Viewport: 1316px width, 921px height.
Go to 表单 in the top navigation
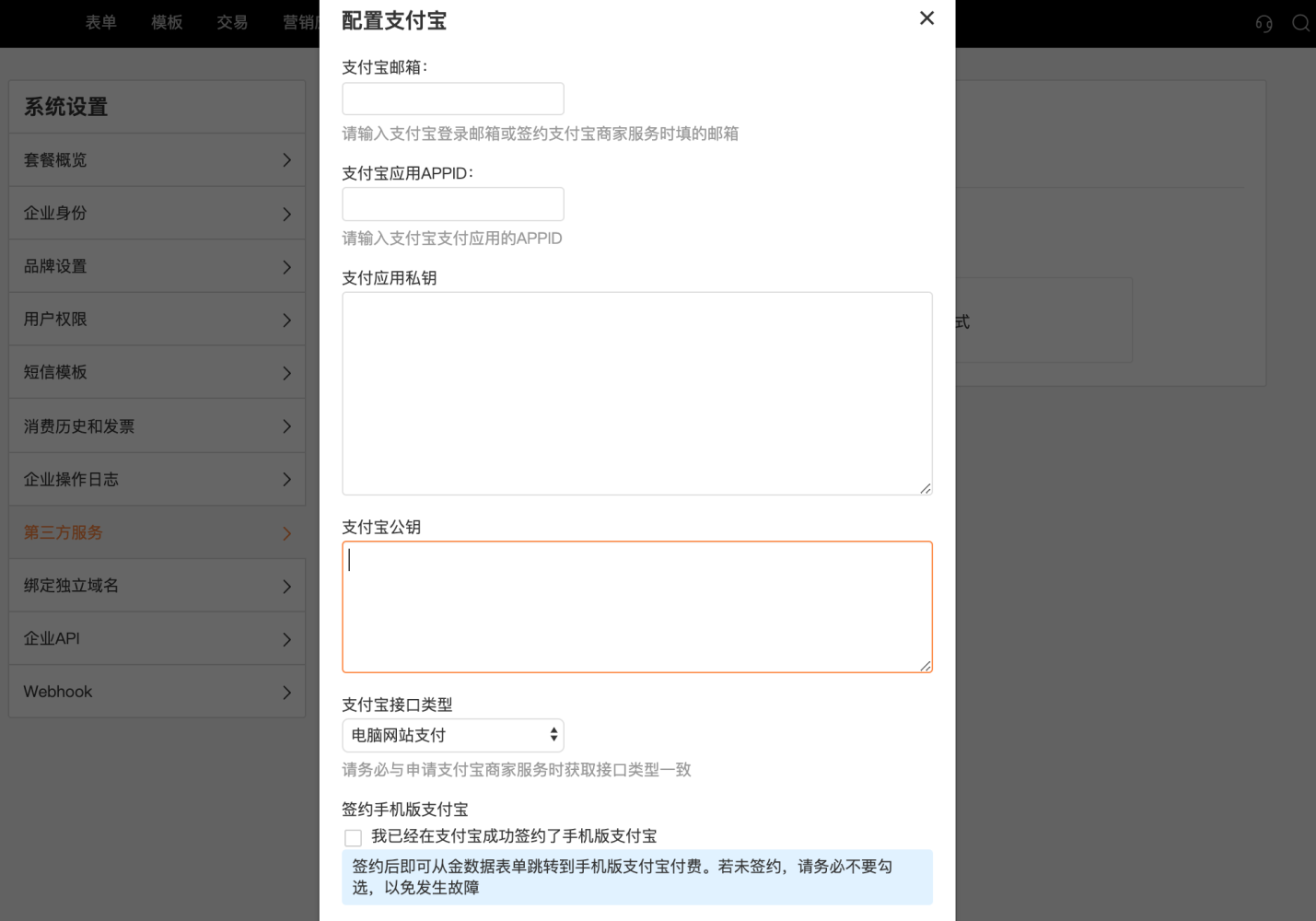pyautogui.click(x=101, y=22)
